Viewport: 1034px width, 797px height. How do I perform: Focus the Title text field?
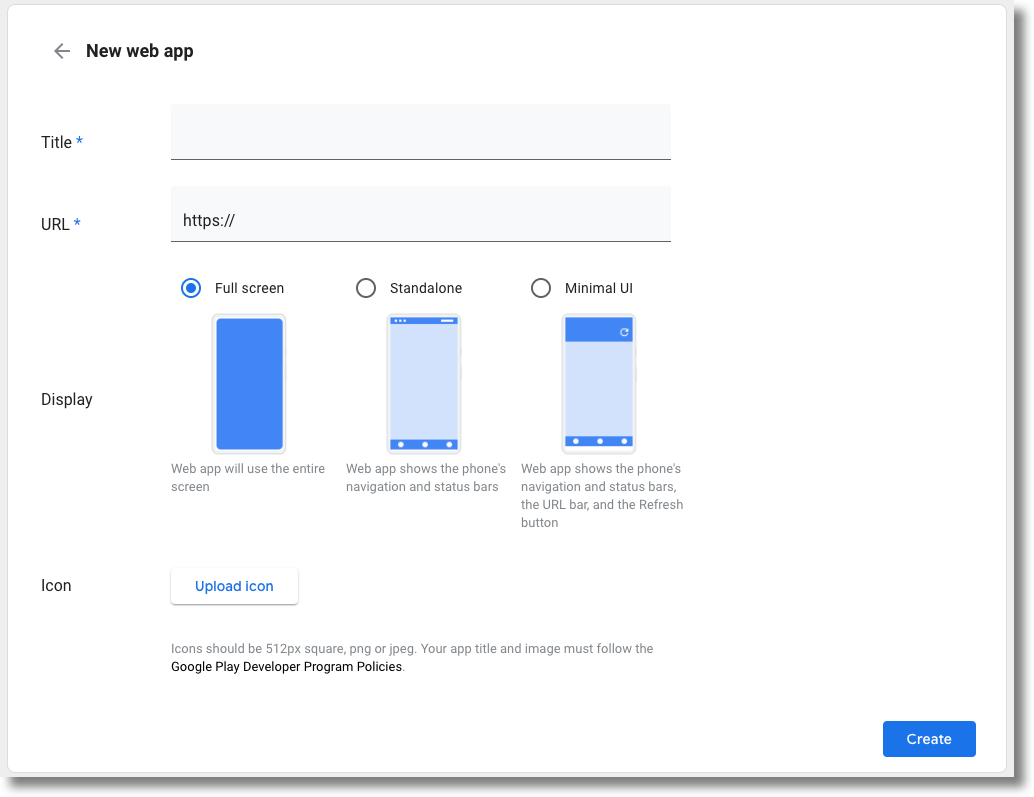(x=420, y=132)
